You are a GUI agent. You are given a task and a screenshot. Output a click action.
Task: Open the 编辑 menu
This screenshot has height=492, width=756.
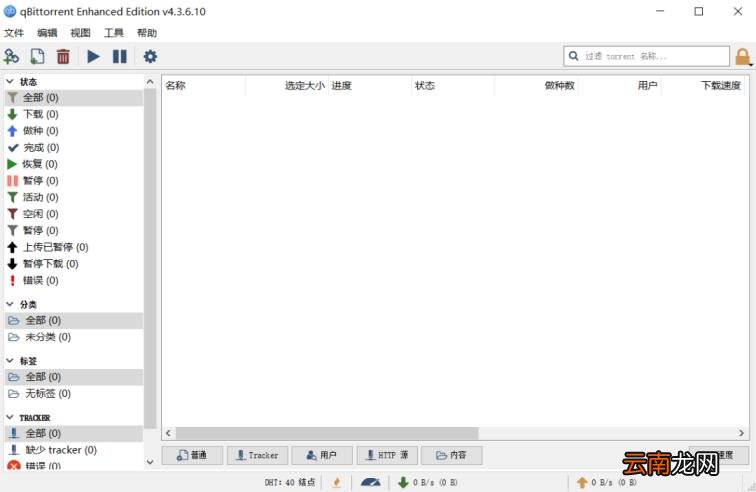click(47, 33)
